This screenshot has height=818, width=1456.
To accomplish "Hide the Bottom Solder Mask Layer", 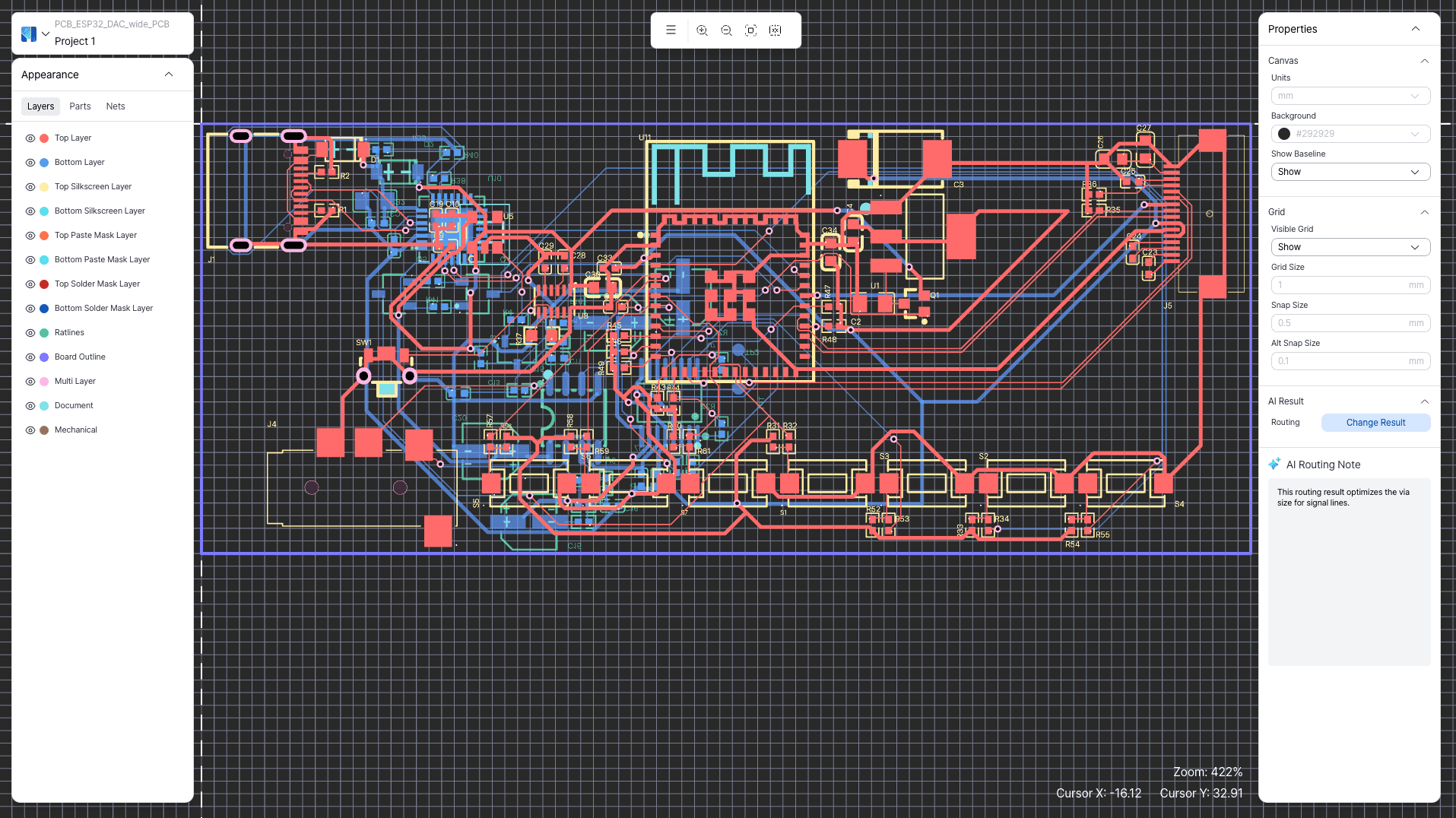I will (x=30, y=309).
